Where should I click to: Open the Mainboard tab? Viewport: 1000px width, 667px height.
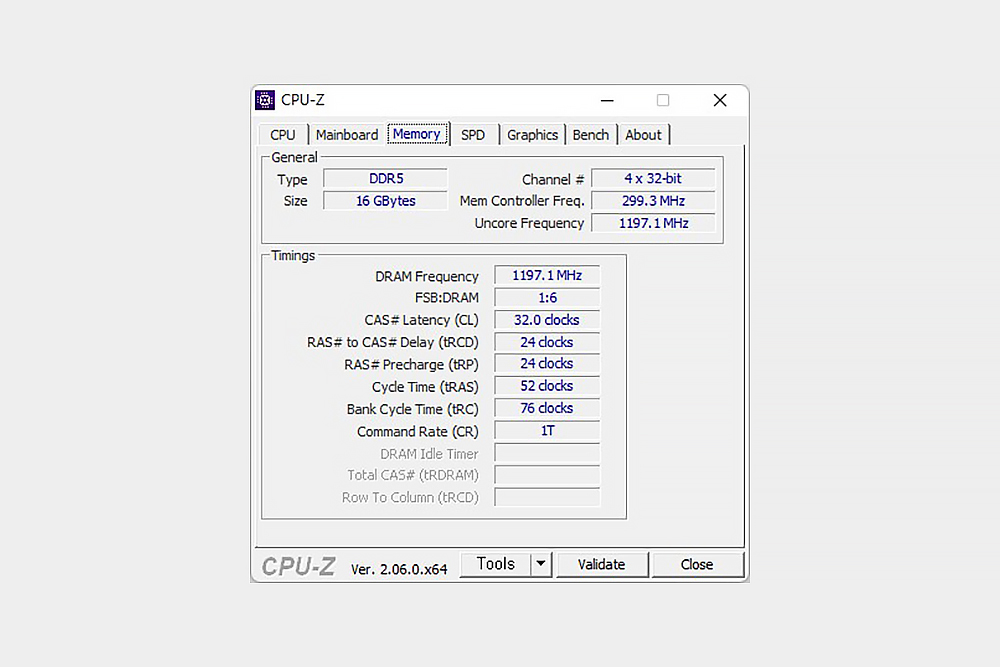347,135
